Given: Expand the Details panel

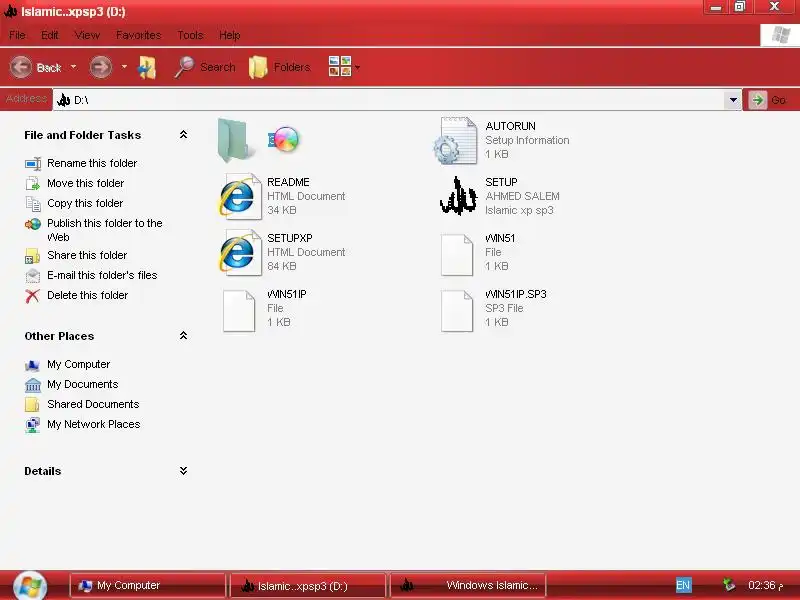Looking at the screenshot, I should pyautogui.click(x=183, y=471).
